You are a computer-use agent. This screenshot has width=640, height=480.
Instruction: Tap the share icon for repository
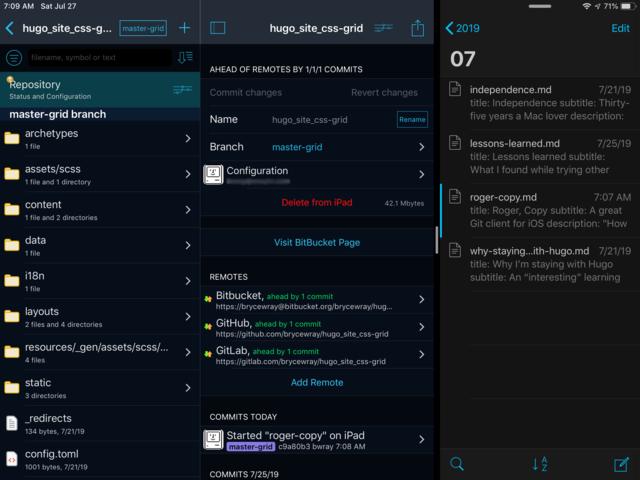point(418,28)
